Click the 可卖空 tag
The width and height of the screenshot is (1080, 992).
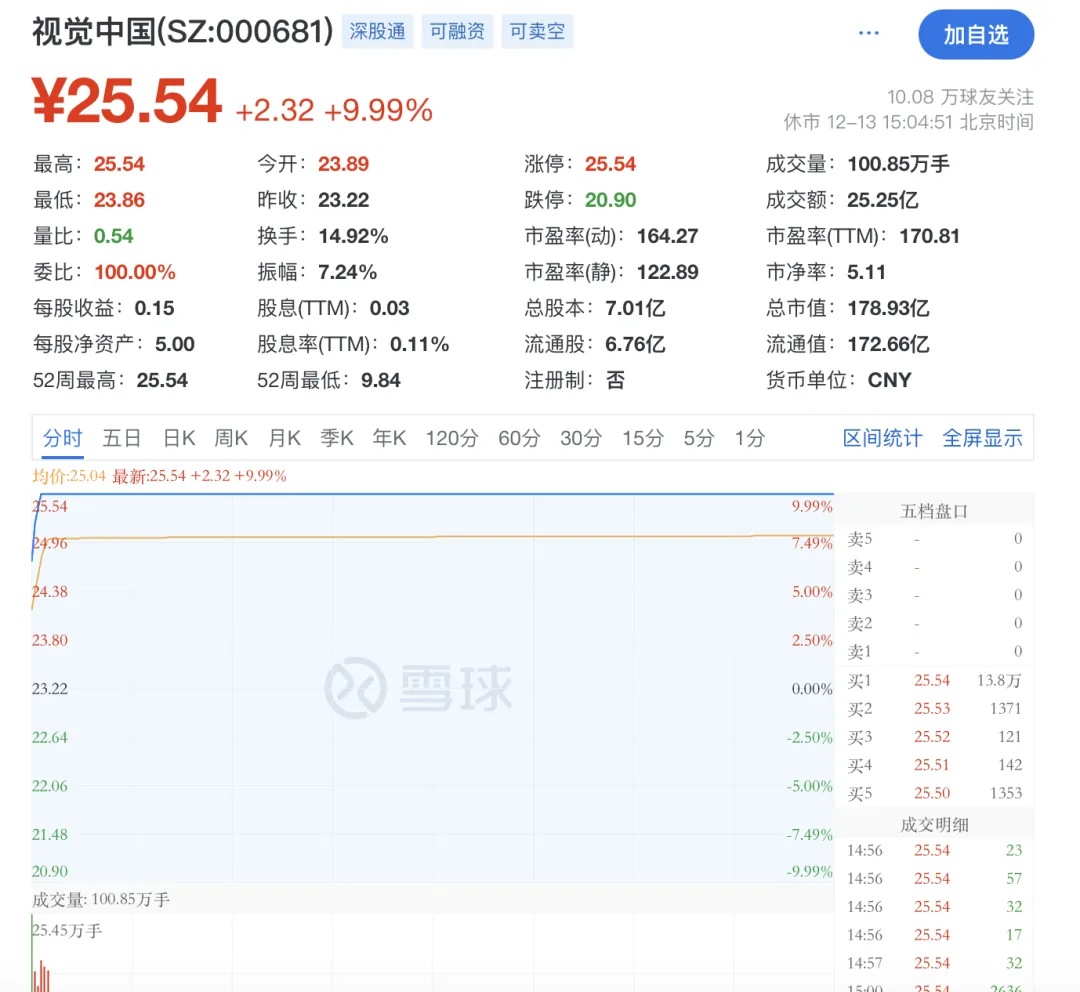[537, 32]
